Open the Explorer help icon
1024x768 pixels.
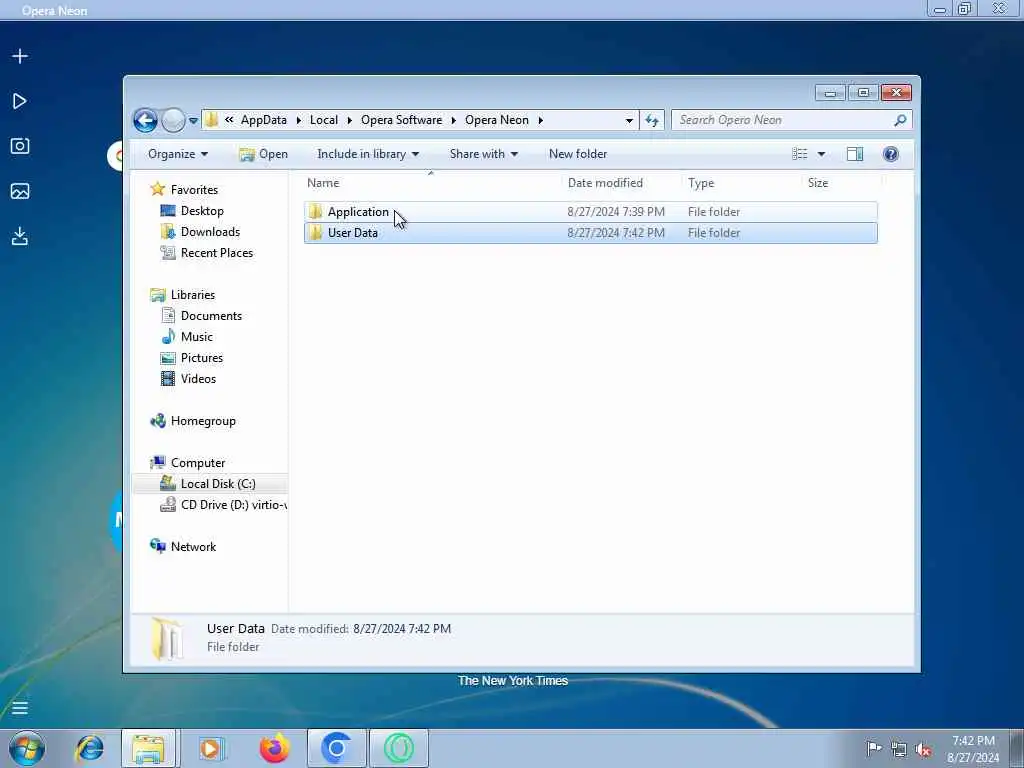coord(891,154)
